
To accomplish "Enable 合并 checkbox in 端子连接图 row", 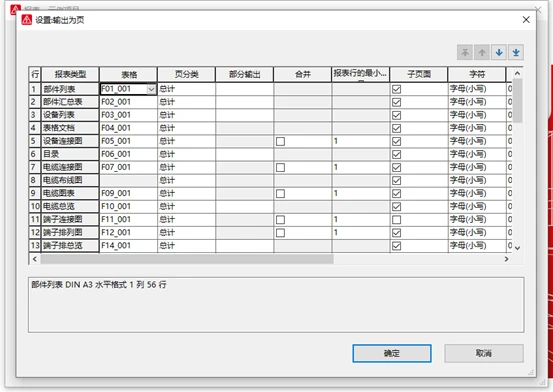I will (x=280, y=220).
